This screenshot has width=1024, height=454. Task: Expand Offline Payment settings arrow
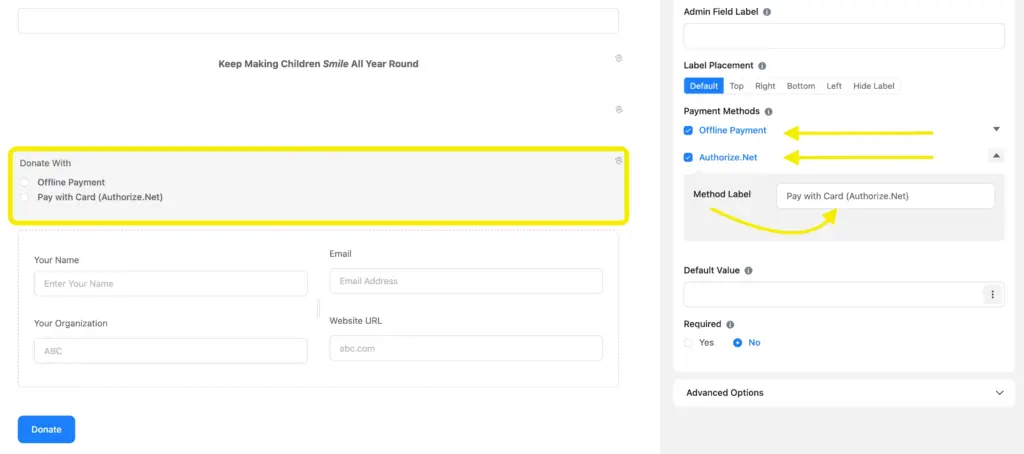(996, 129)
